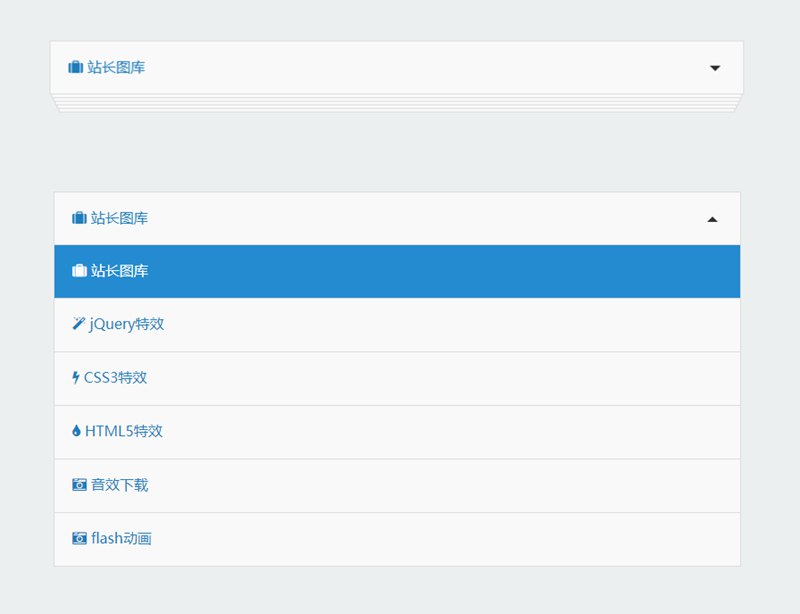Click the magic wand icon beside jQuery特效

[79, 324]
